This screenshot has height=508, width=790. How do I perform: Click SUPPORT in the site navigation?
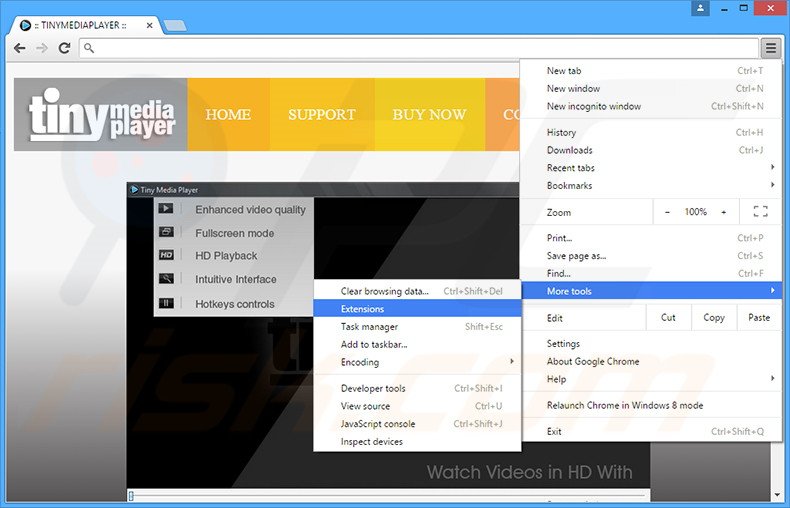tap(322, 114)
